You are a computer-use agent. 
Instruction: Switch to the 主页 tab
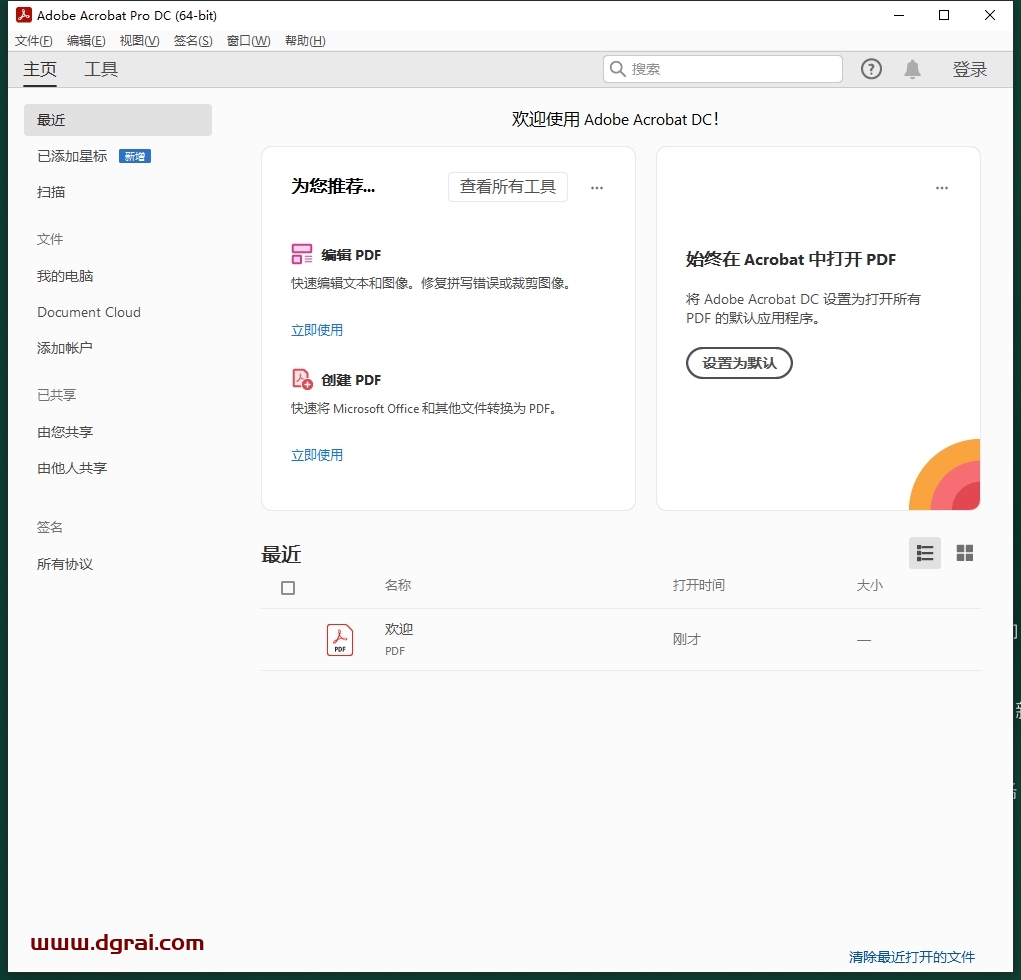pos(40,69)
